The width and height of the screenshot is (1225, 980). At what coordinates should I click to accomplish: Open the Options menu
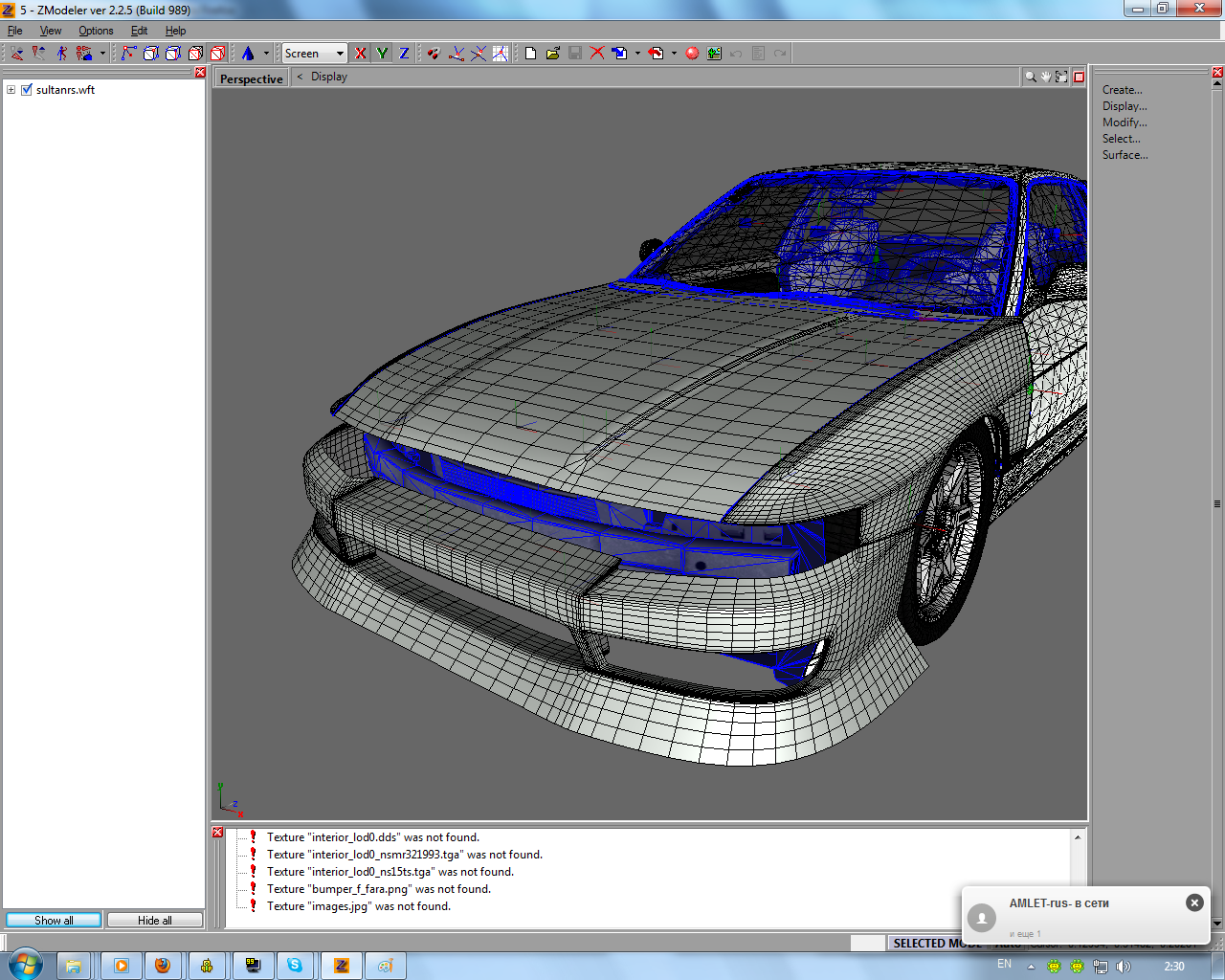96,31
